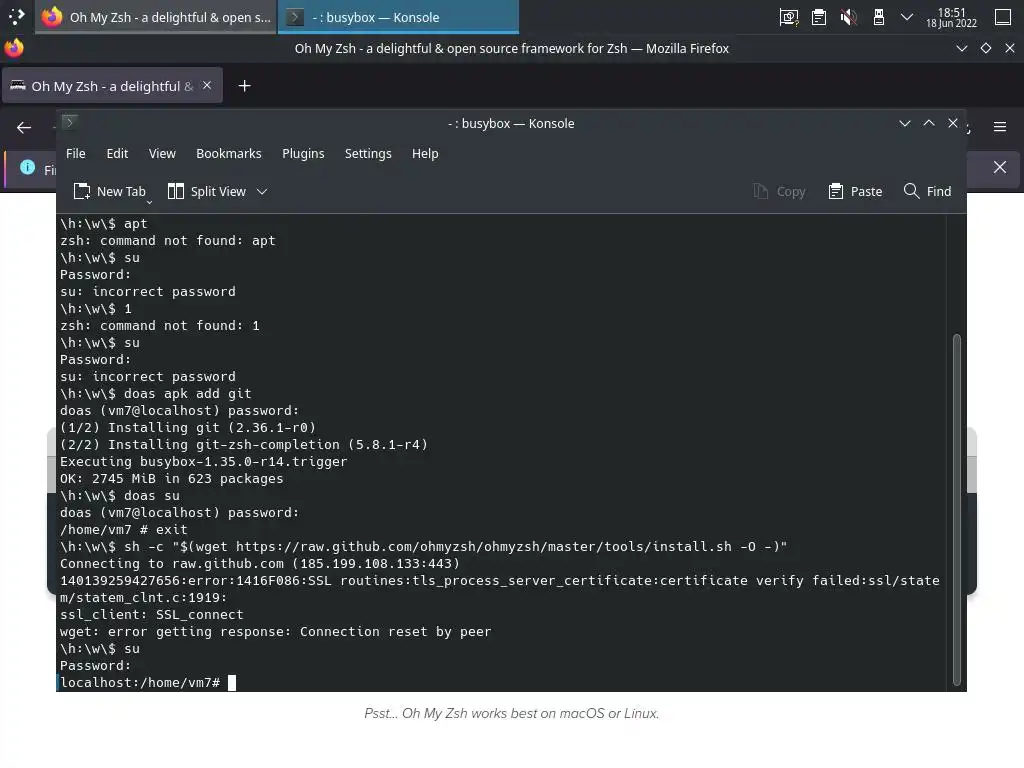Expand the New Tab profile dropdown arrow
This screenshot has width=1024, height=768.
[149, 202]
